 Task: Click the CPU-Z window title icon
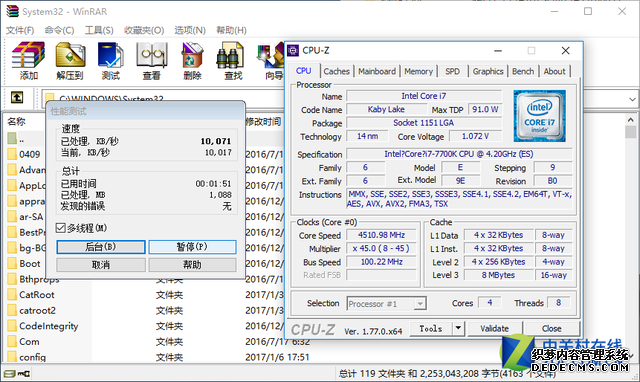tap(293, 50)
